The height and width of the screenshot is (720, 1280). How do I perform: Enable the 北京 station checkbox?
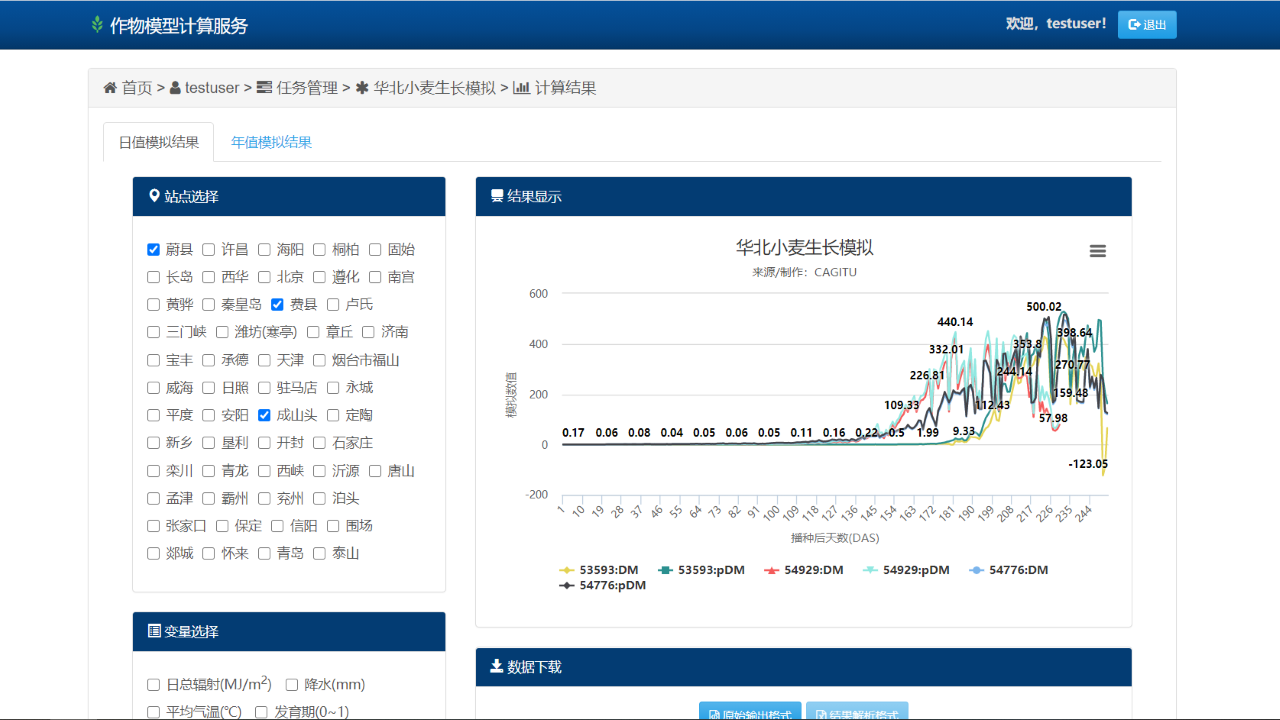[x=264, y=277]
